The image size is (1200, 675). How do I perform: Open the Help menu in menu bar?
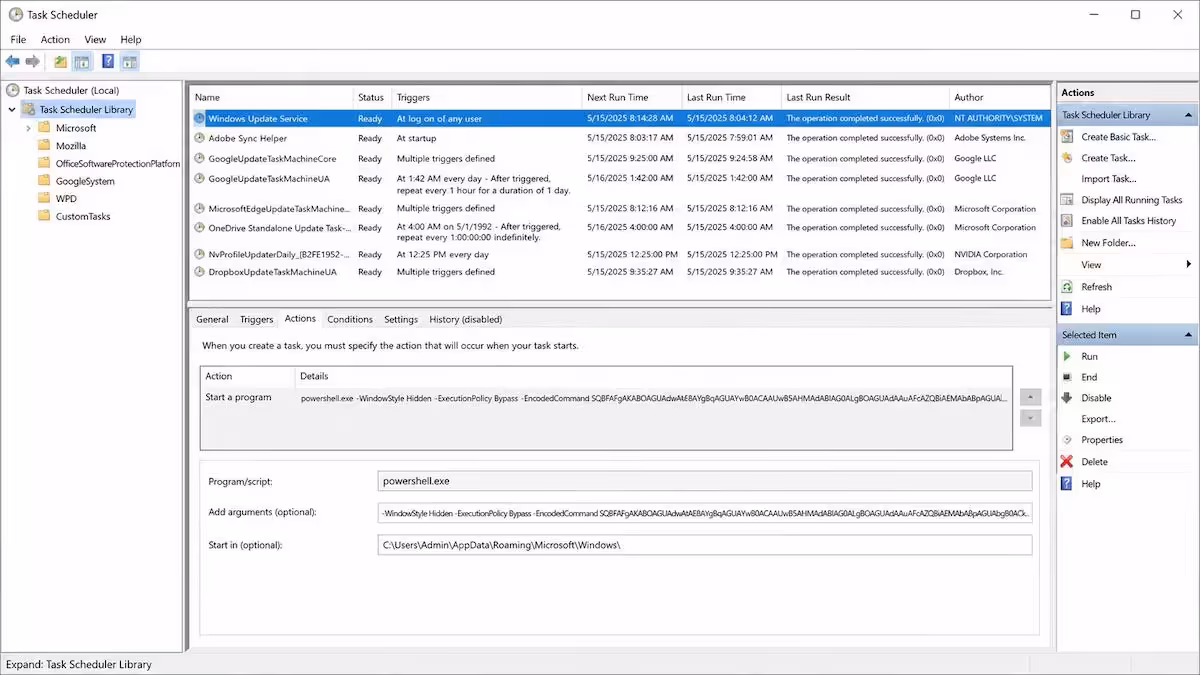131,39
